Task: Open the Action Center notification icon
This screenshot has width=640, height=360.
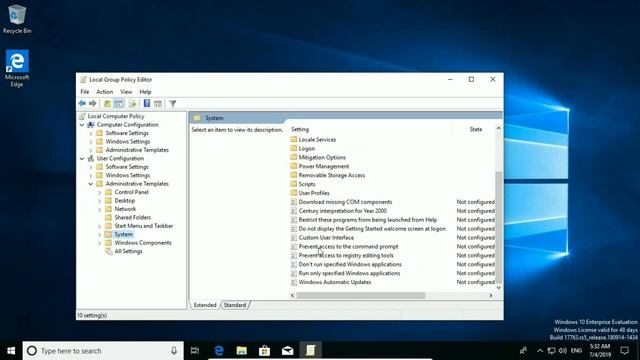Action: point(624,351)
